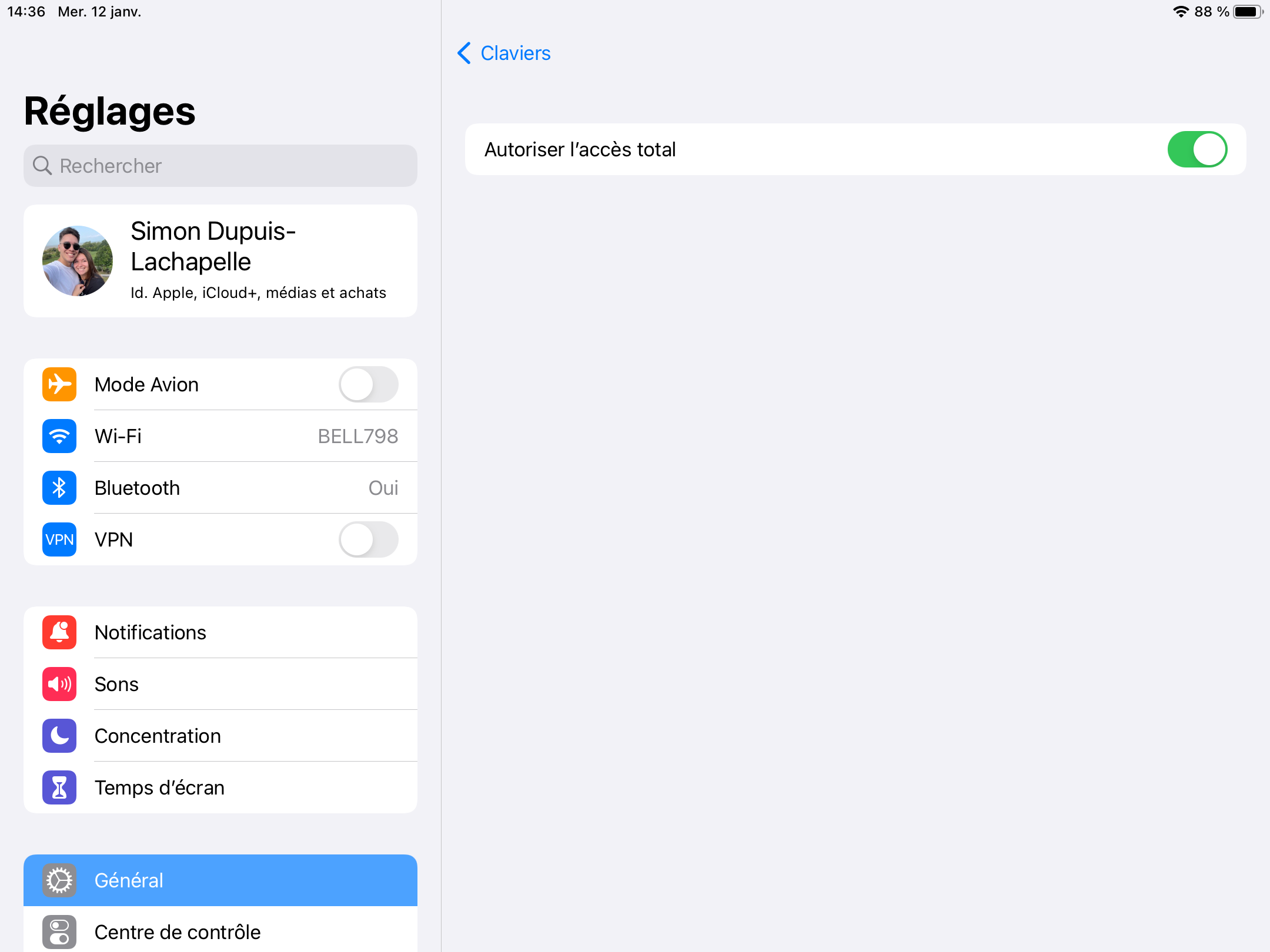Tap the Général gear icon
Image resolution: width=1270 pixels, height=952 pixels.
(x=59, y=880)
